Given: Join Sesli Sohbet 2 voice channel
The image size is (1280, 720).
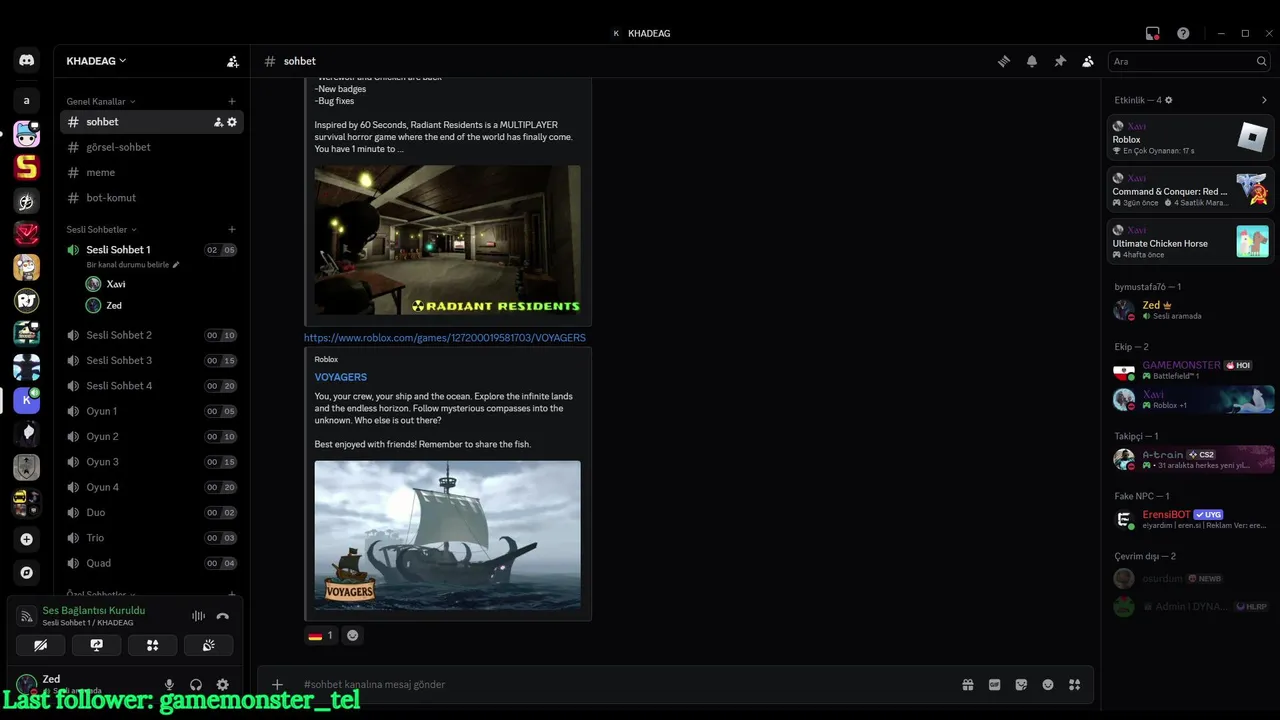Looking at the screenshot, I should pos(152,335).
